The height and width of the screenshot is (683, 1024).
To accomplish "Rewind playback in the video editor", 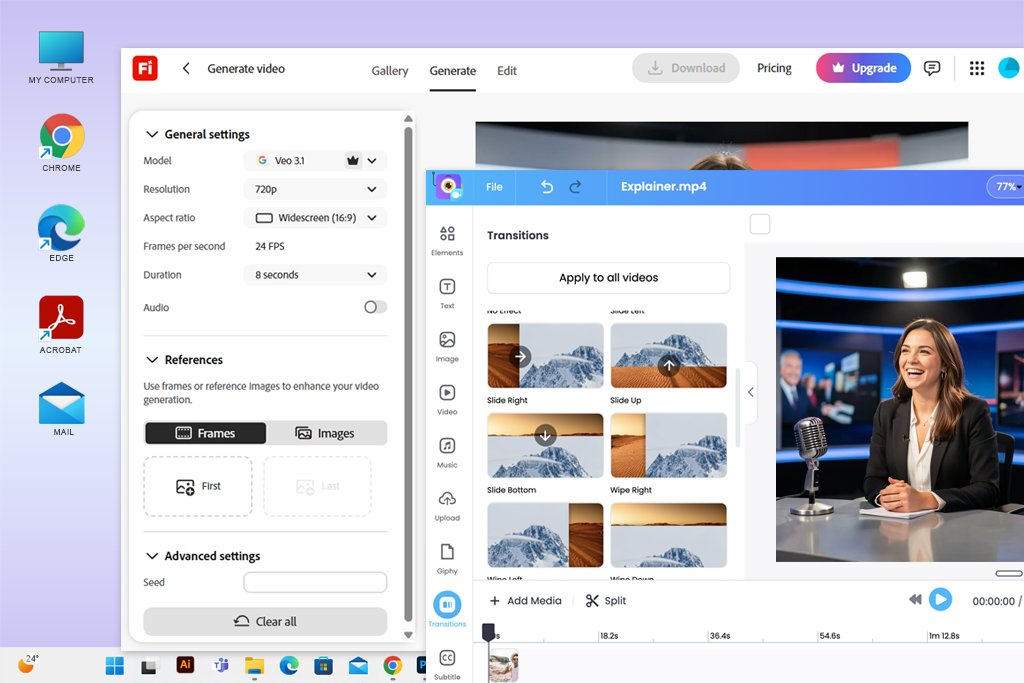I will pyautogui.click(x=915, y=599).
